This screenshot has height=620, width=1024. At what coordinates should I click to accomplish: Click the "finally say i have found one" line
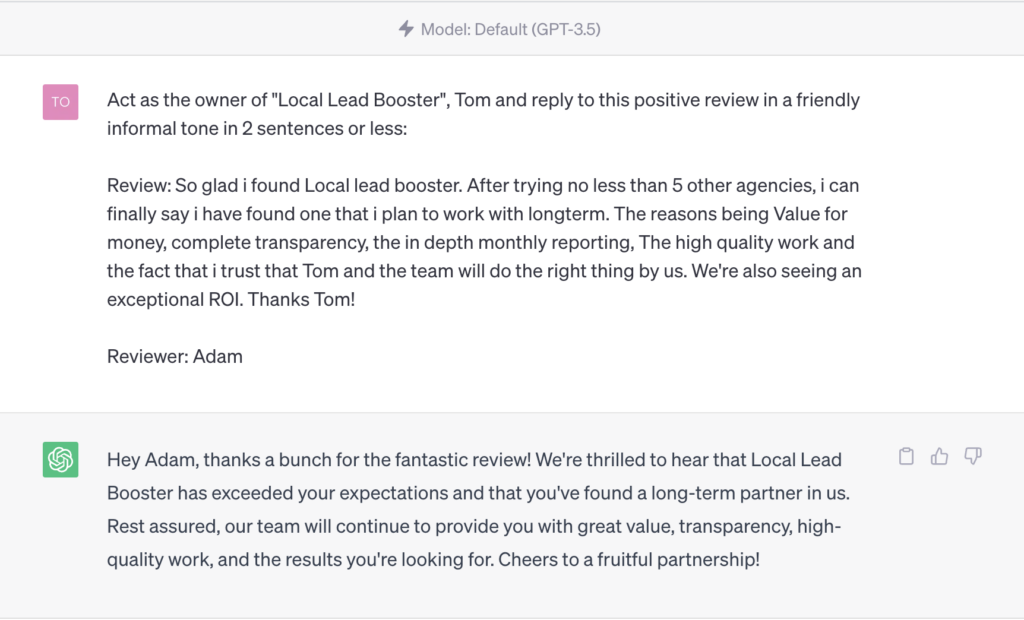(477, 214)
